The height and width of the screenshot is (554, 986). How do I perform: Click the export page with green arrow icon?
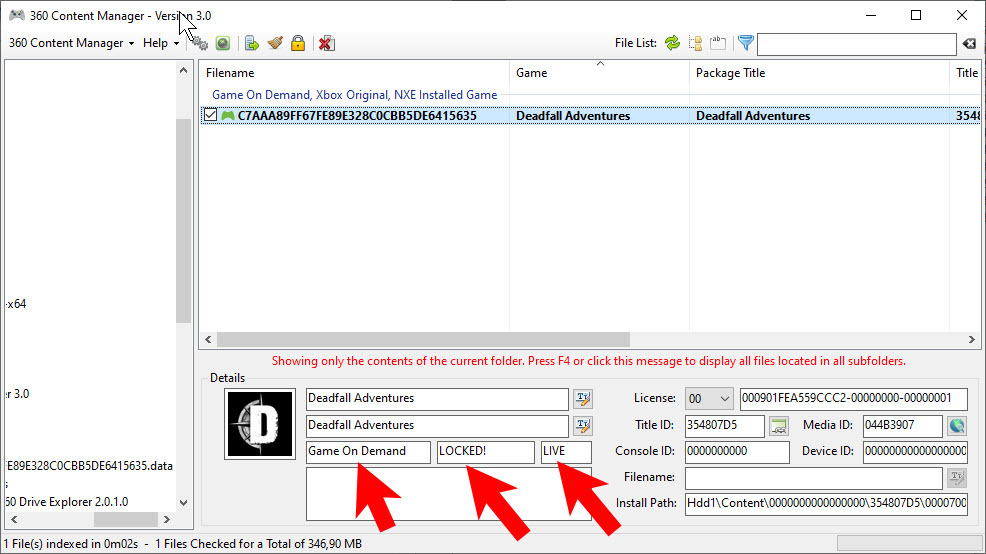[252, 43]
